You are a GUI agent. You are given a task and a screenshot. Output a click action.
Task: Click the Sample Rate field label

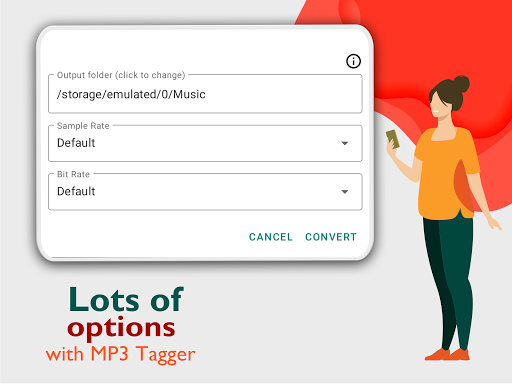83,126
